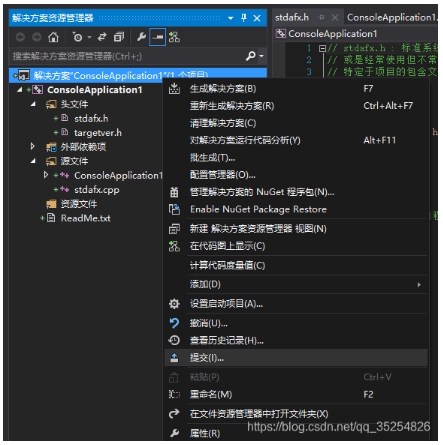Close the stdafx.h tab
The height and width of the screenshot is (445, 443).
[x=335, y=17]
